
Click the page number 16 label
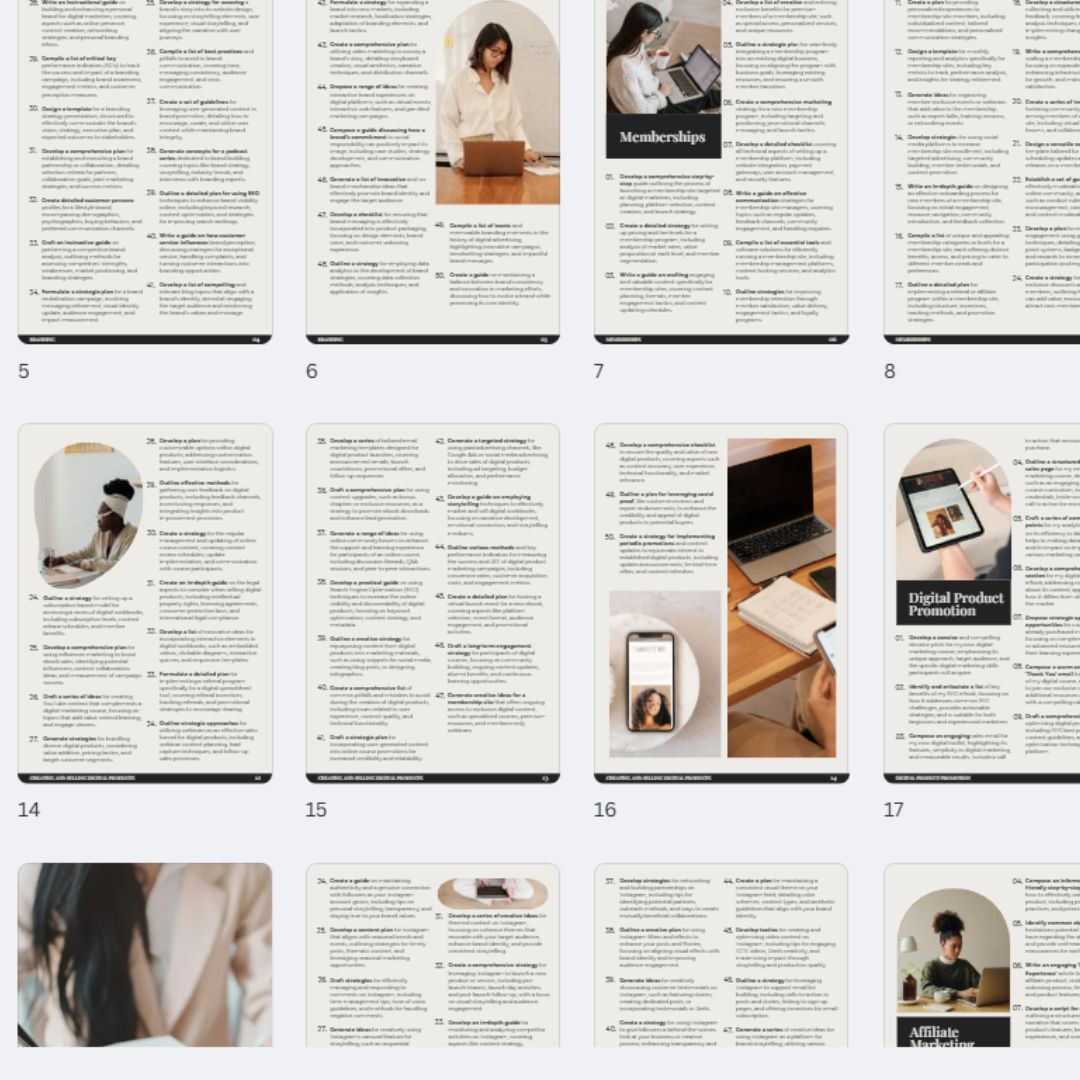pos(605,810)
